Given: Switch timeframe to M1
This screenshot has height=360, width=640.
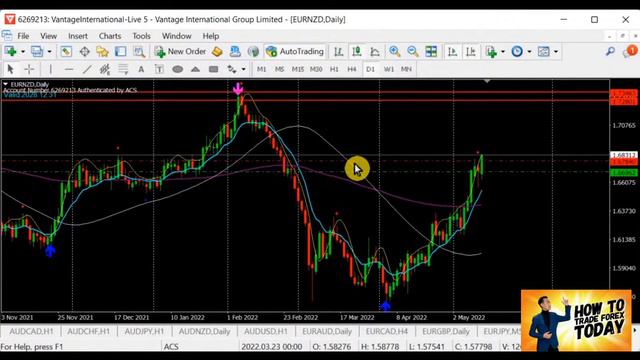Looking at the screenshot, I should (261, 69).
